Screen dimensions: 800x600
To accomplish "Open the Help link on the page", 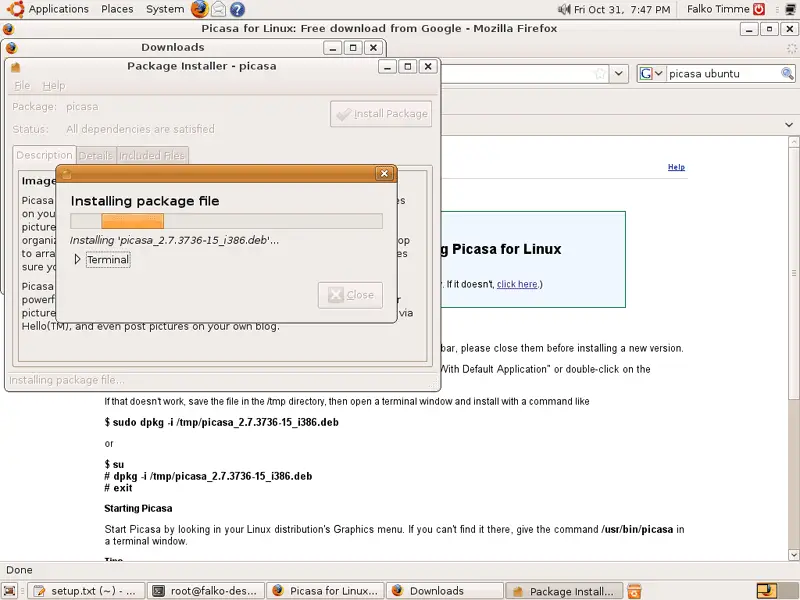I will point(676,167).
